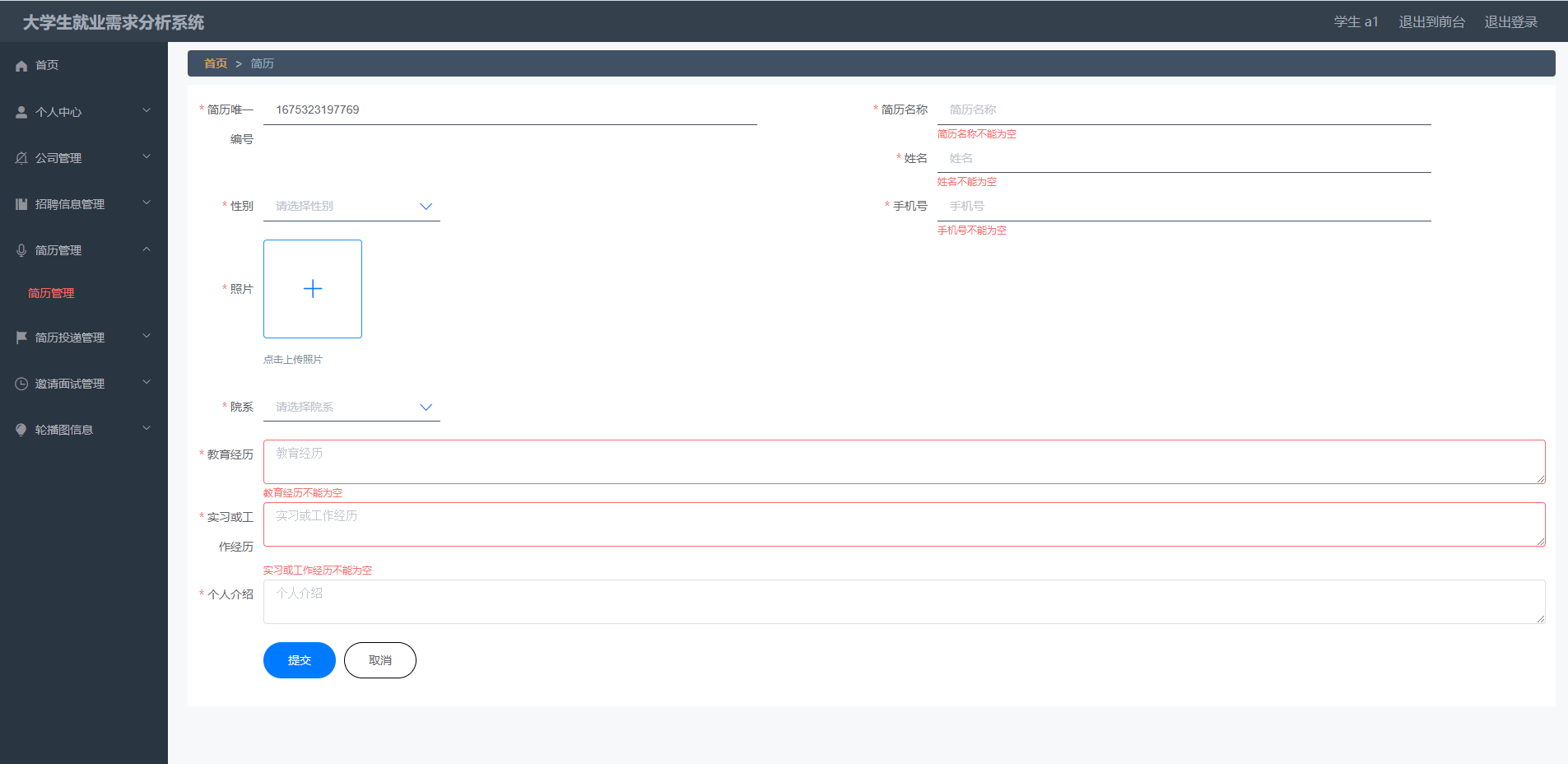
Task: Open the 招聘信息管理 menu label
Action: coord(70,204)
